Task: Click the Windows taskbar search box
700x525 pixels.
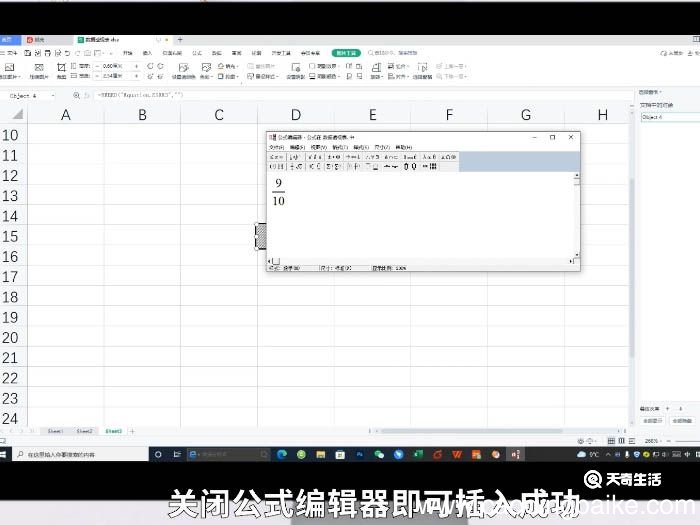Action: (x=80, y=454)
